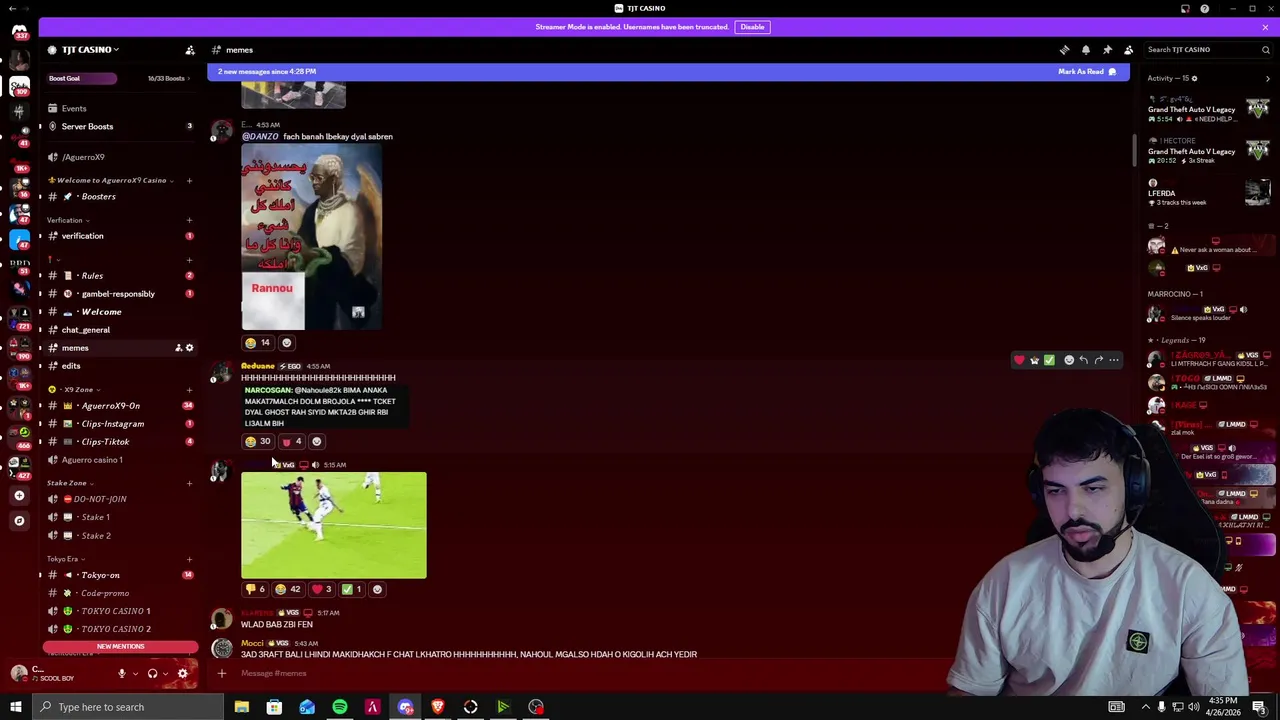
Task: Collapse the Stake Zone category
Action: 70,483
